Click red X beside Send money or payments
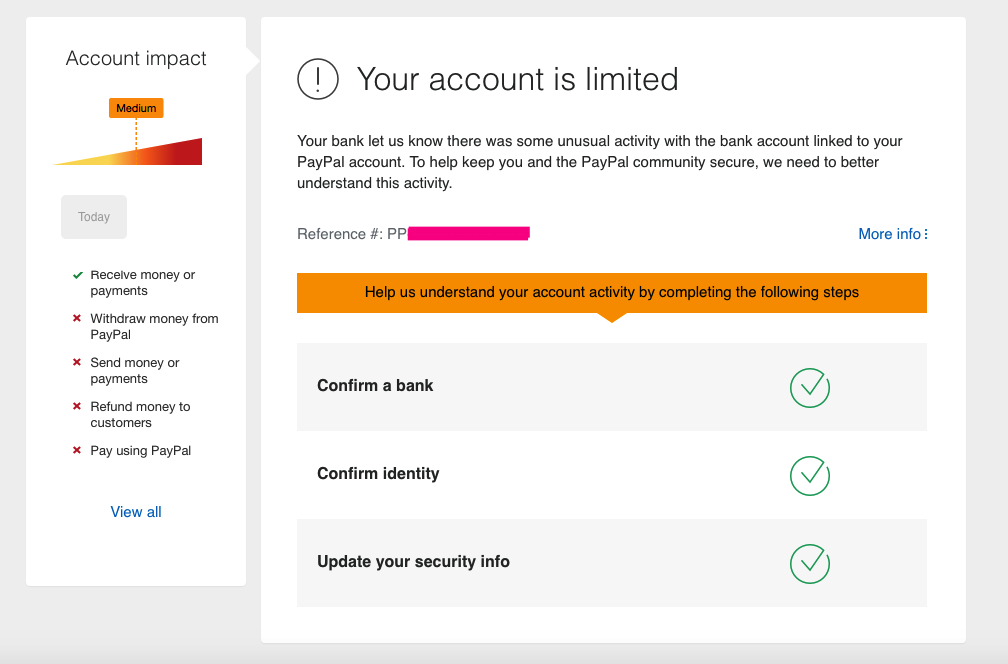Image resolution: width=1008 pixels, height=664 pixels. click(x=77, y=363)
